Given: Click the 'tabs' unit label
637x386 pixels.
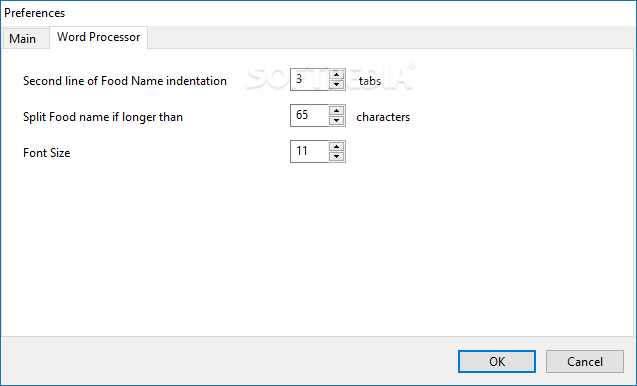Looking at the screenshot, I should pyautogui.click(x=370, y=81).
